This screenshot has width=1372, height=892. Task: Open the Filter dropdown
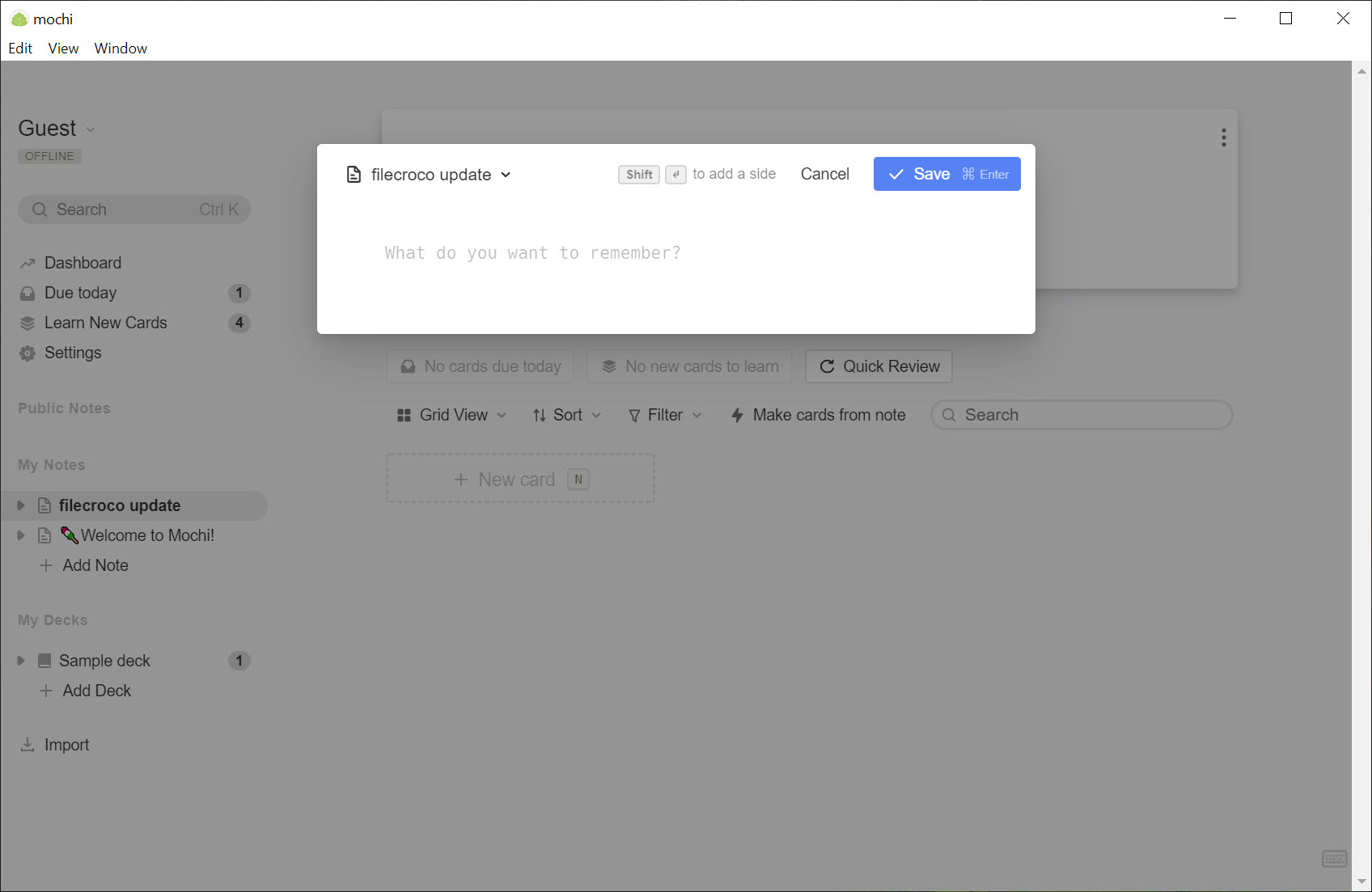click(664, 415)
